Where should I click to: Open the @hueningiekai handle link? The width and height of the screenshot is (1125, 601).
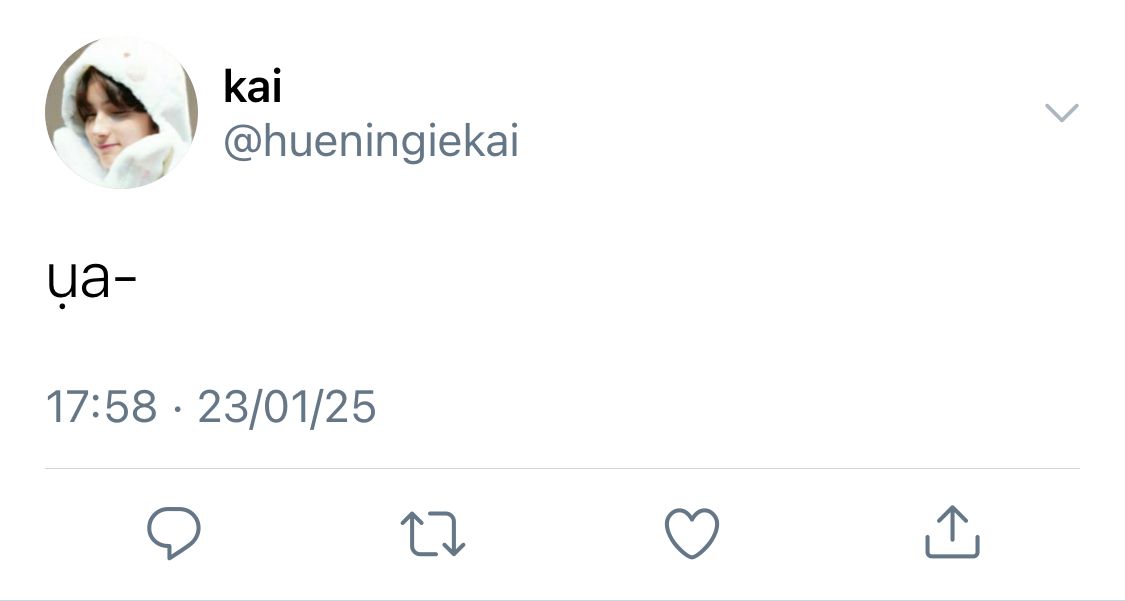(371, 142)
